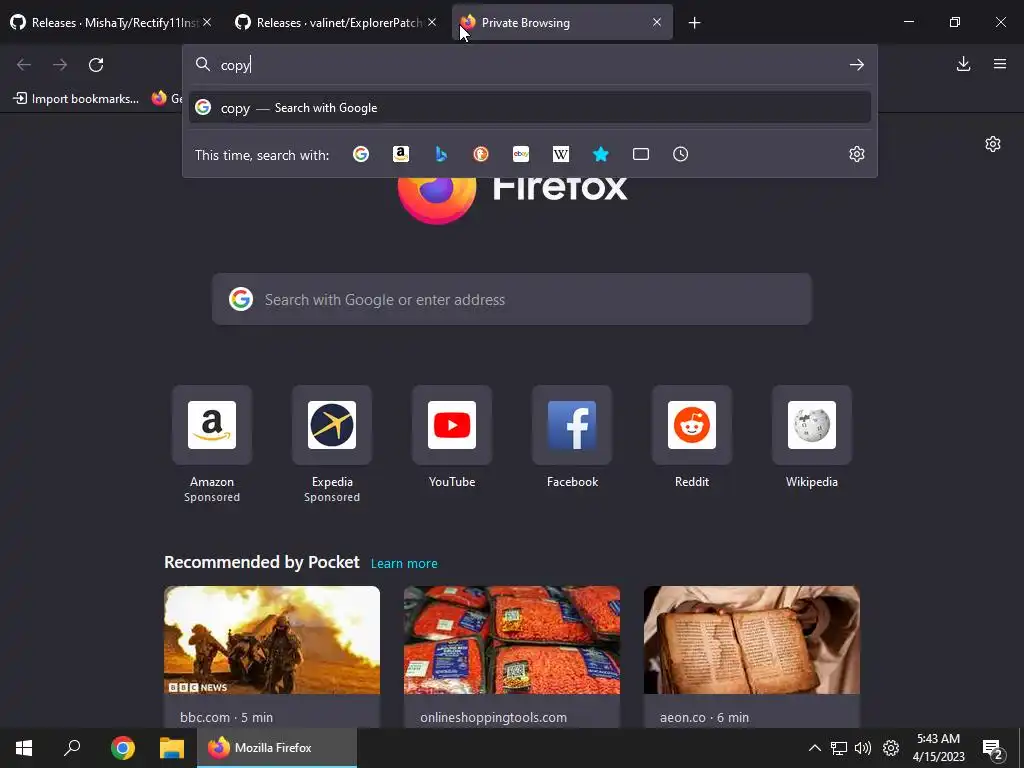Search bookmarks using the star icon
This screenshot has height=768, width=1024.
pos(601,154)
